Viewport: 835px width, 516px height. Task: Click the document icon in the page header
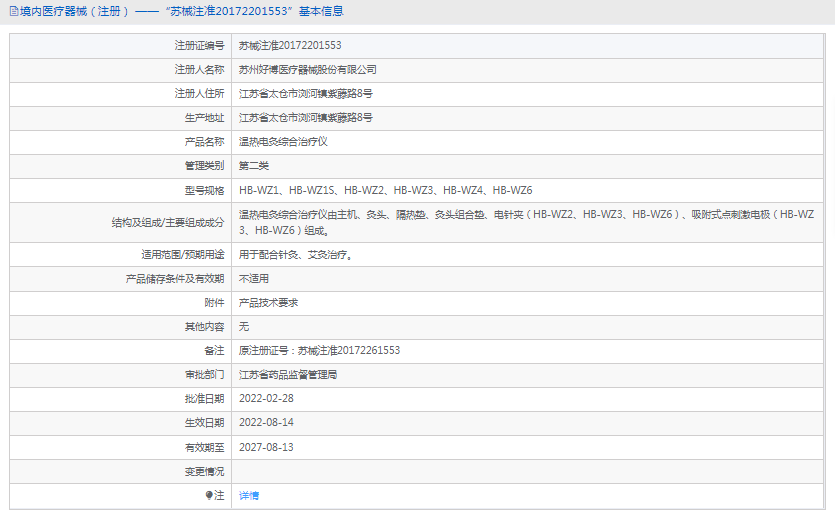[x=14, y=11]
